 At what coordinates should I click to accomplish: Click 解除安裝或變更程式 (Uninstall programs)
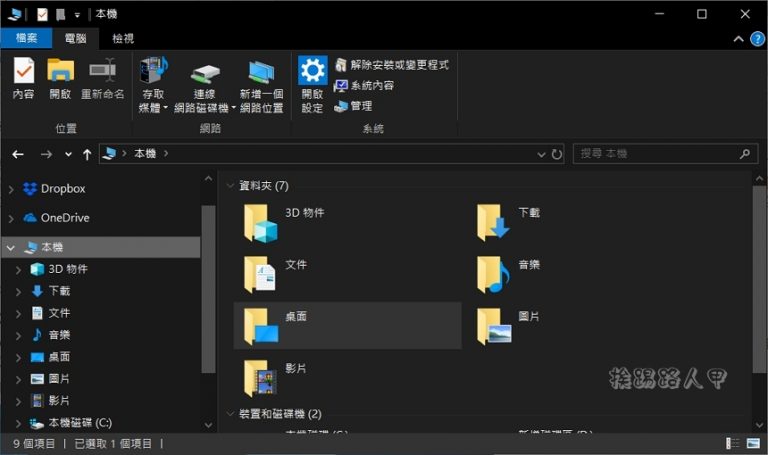(391, 65)
